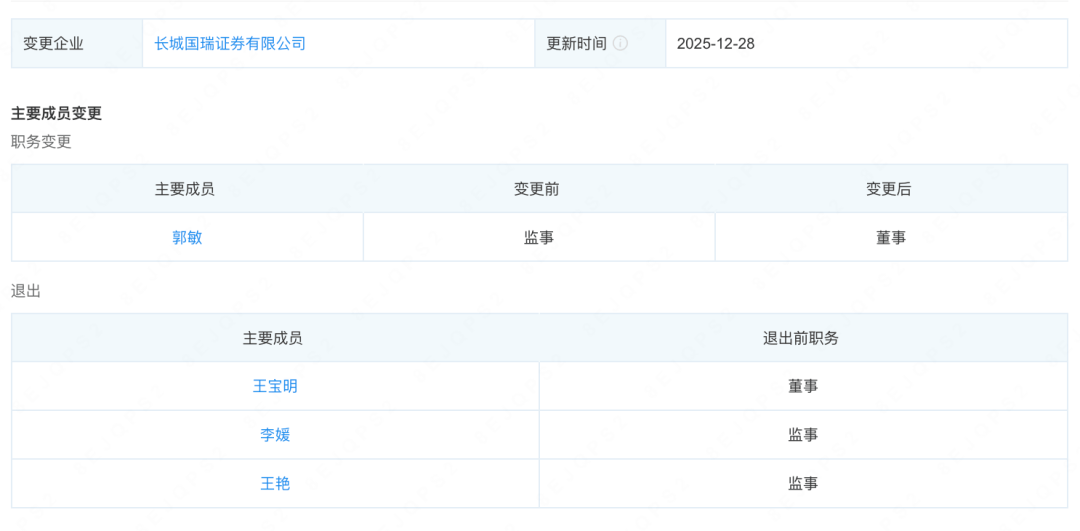Open the 长城国瑞证券有限公司 company link
Viewport: 1080px width, 531px height.
[230, 43]
